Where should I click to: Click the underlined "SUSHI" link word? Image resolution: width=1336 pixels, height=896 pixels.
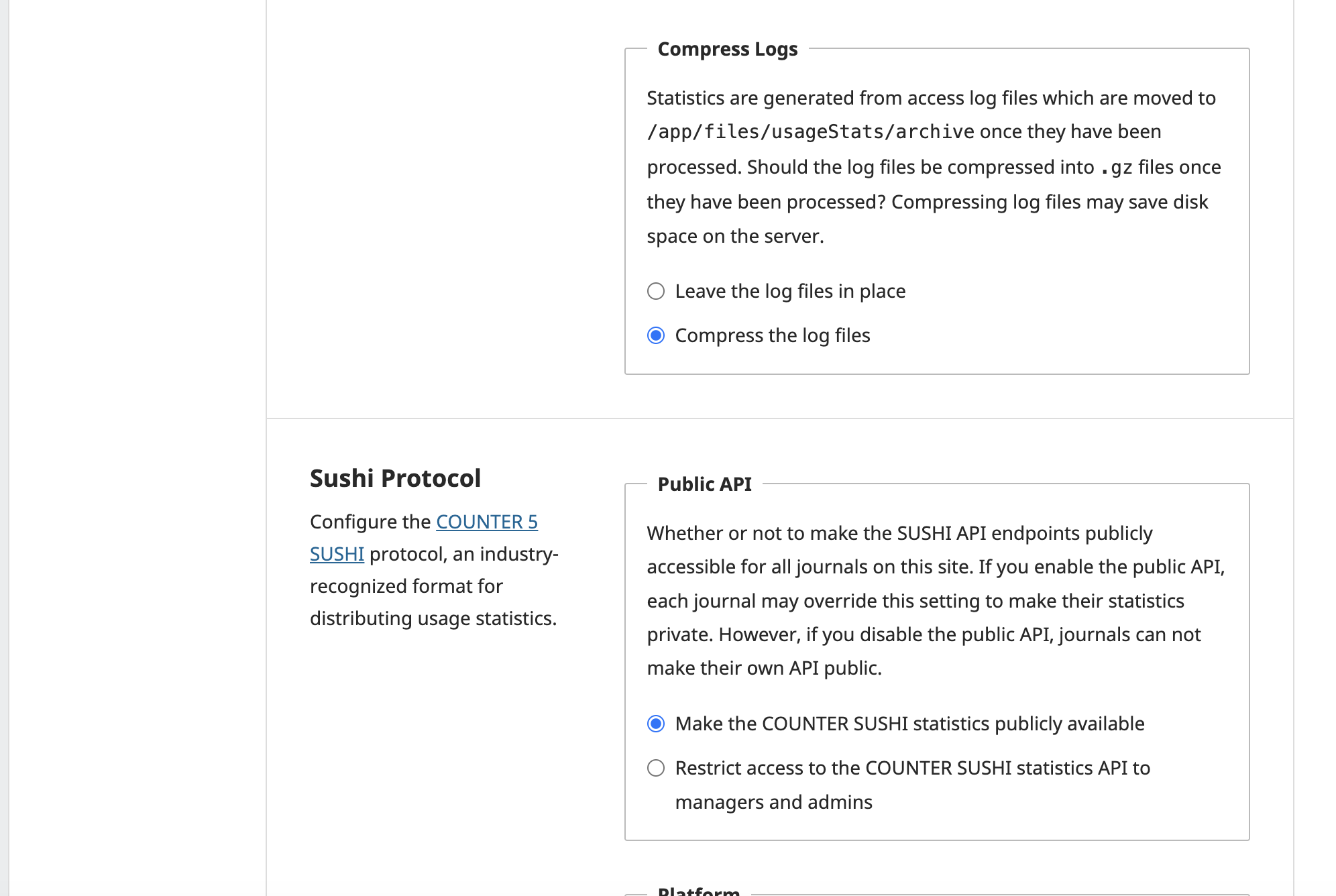pyautogui.click(x=337, y=554)
